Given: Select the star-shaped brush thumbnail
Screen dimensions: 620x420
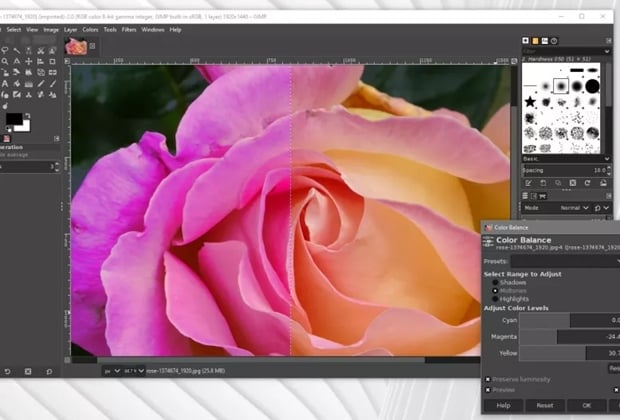Looking at the screenshot, I should (530, 102).
